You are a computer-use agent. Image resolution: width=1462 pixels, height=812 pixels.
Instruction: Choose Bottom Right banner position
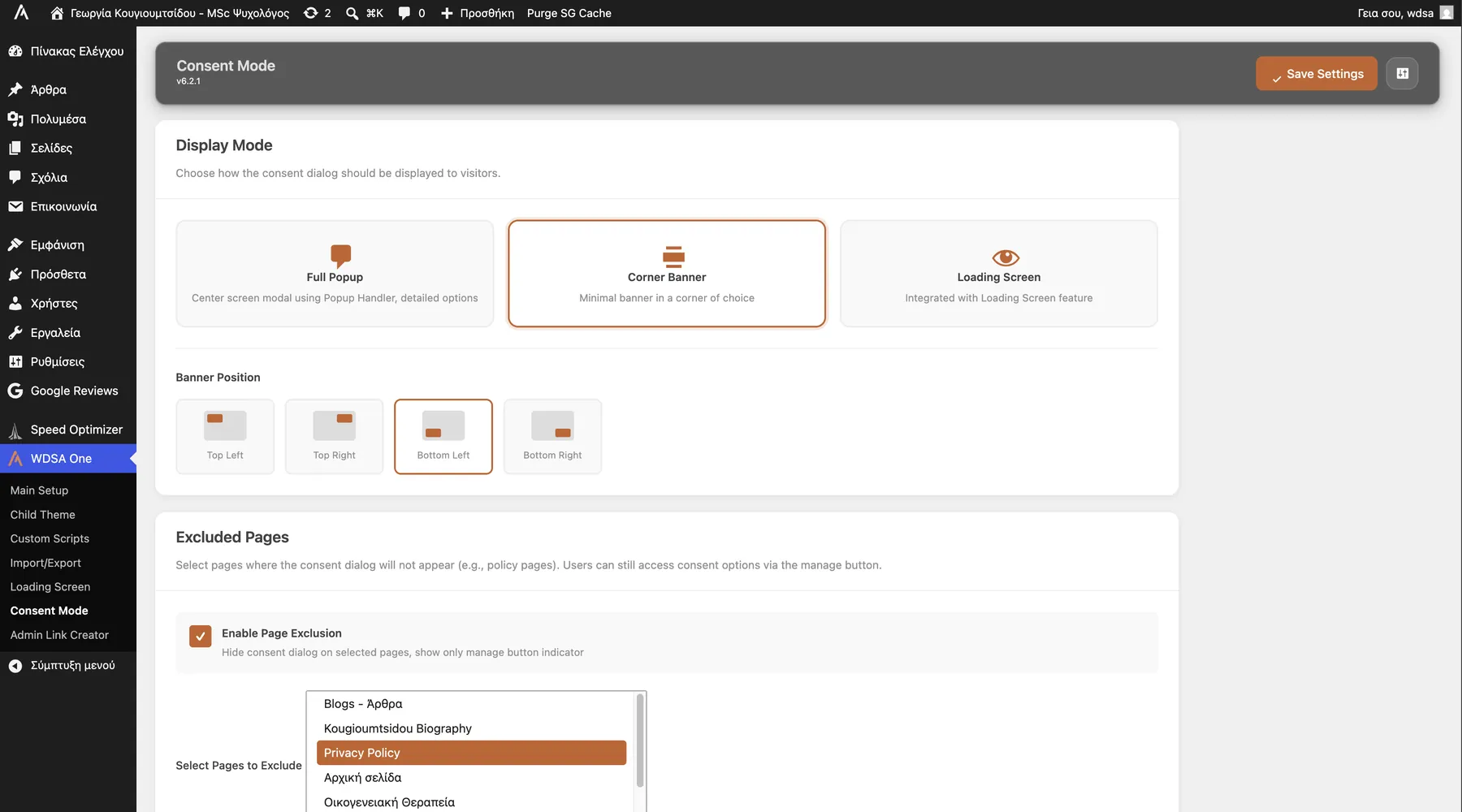tap(552, 436)
